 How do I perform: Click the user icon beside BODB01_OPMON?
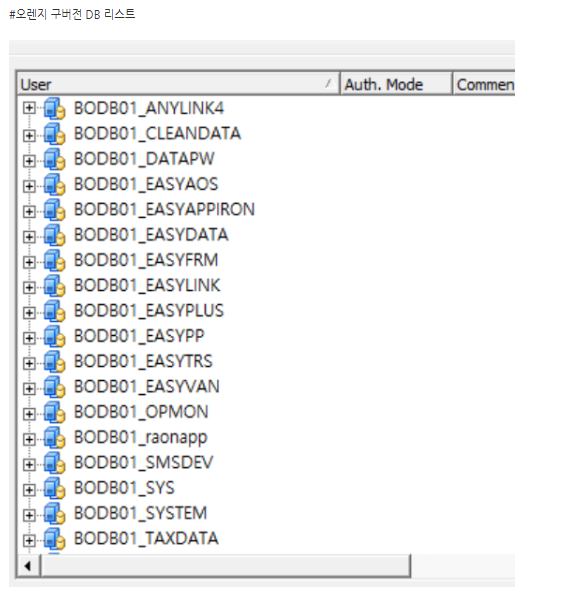tap(54, 412)
